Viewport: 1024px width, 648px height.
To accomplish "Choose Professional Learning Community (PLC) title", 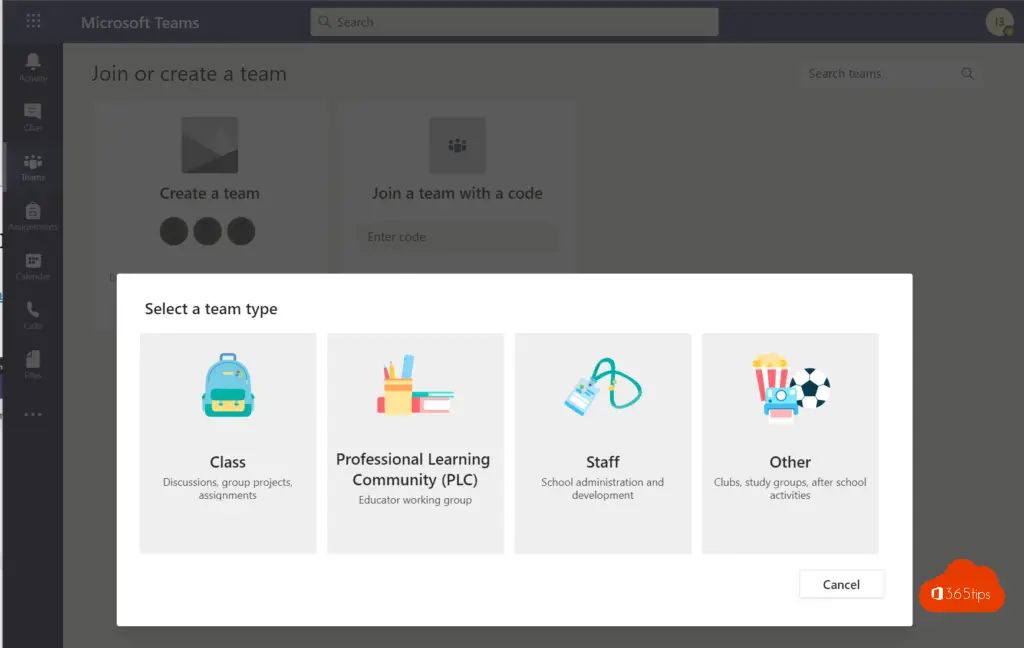I will [413, 469].
